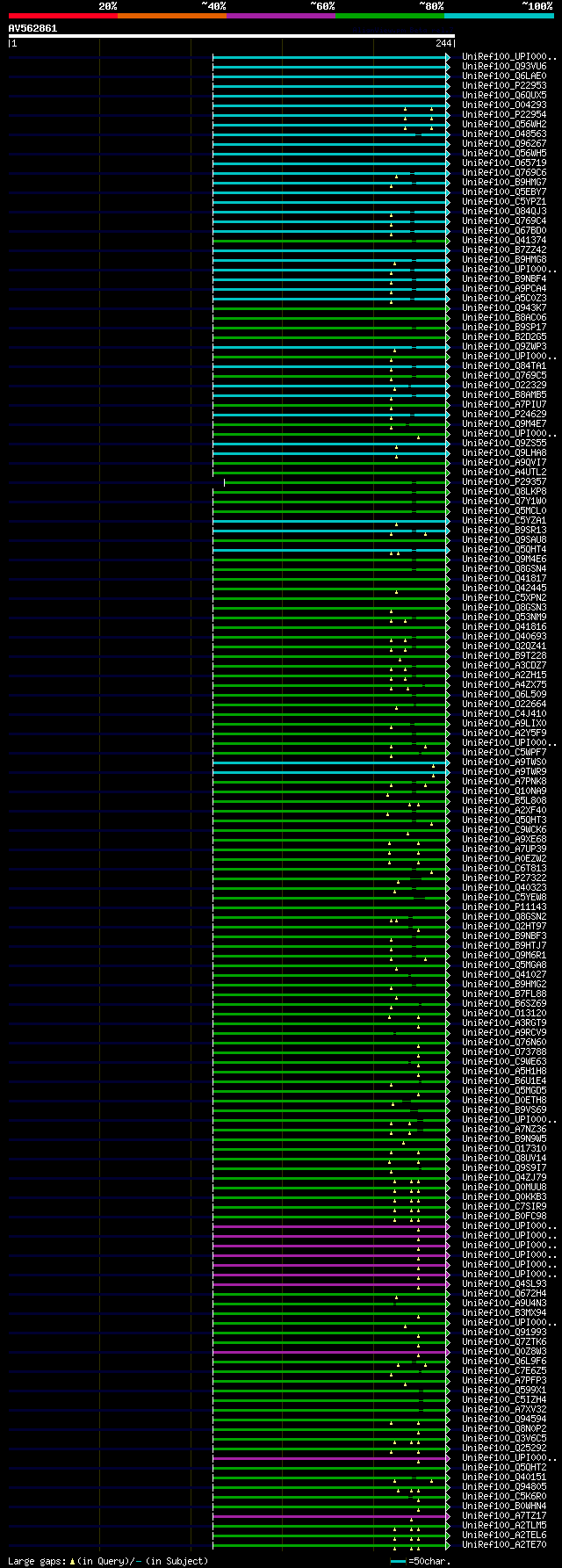Open UniRef100_P11143 hit
The width and height of the screenshot is (562, 1568).
(x=504, y=907)
